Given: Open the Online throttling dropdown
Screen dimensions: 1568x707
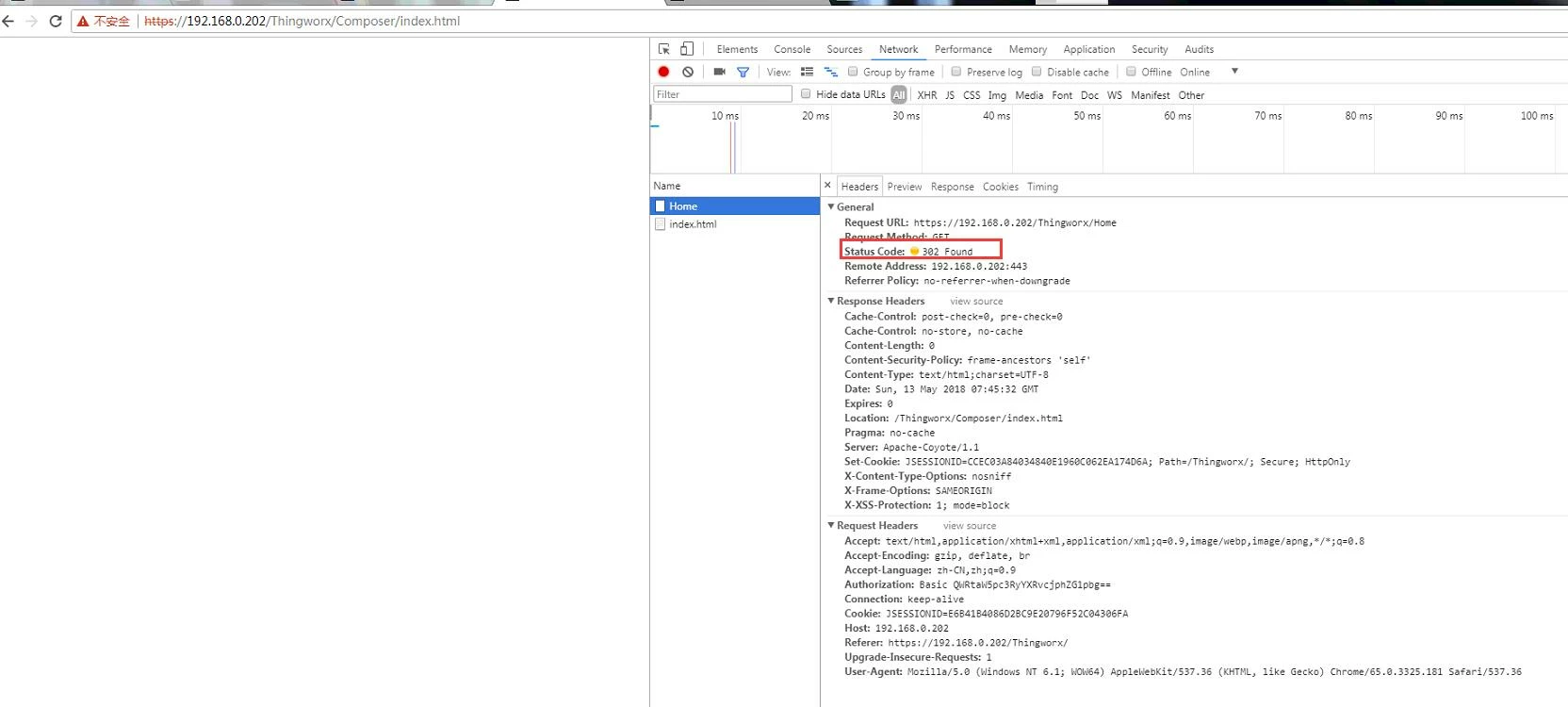Looking at the screenshot, I should 1209,72.
